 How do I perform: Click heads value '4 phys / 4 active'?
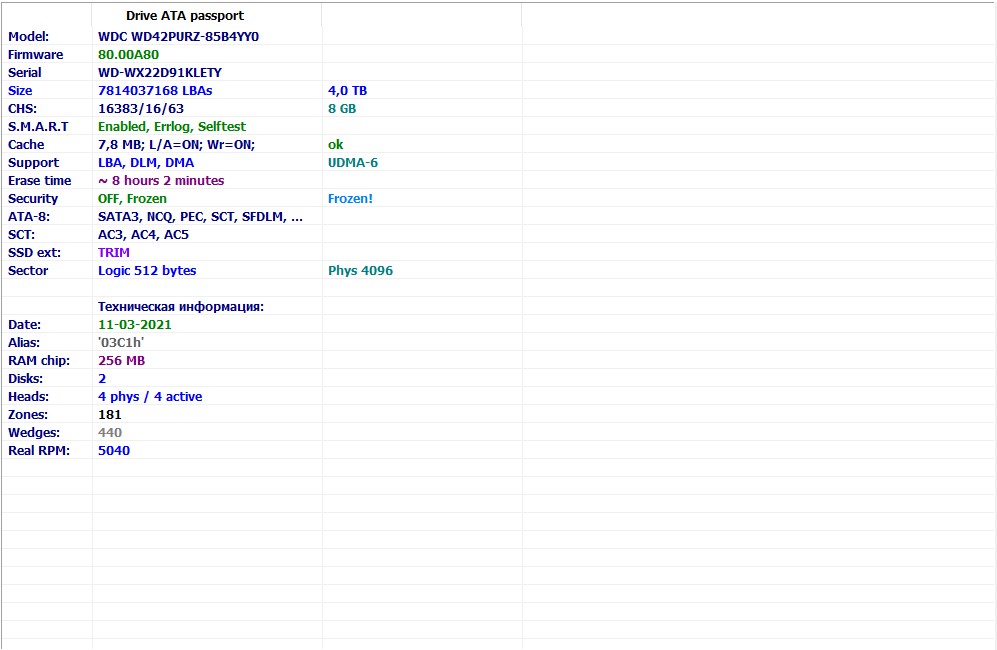point(150,397)
